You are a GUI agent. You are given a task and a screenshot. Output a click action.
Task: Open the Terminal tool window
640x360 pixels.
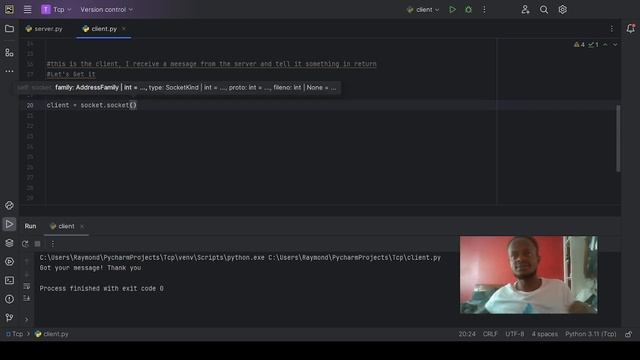coord(9,280)
